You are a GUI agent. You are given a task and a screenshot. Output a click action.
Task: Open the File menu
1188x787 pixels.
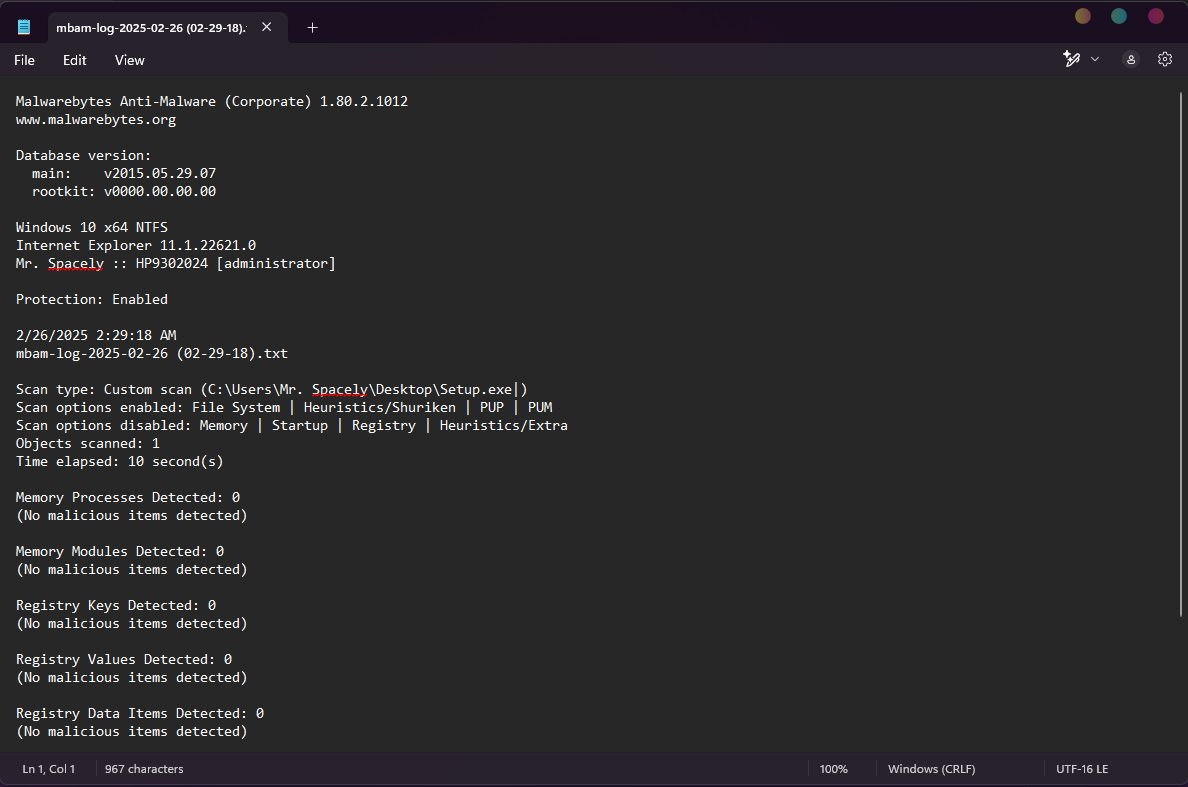click(x=24, y=60)
